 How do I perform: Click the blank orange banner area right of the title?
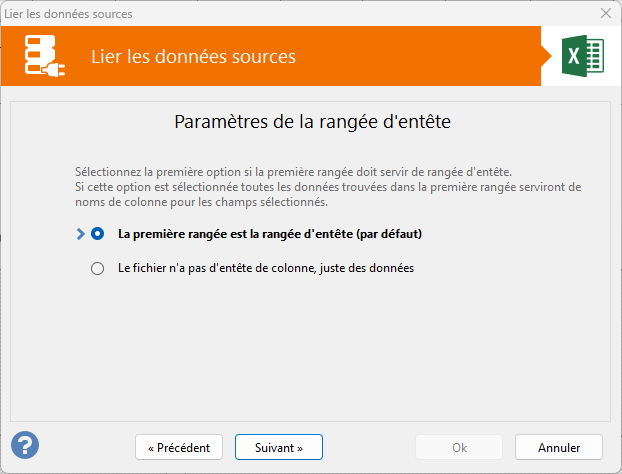pos(420,56)
